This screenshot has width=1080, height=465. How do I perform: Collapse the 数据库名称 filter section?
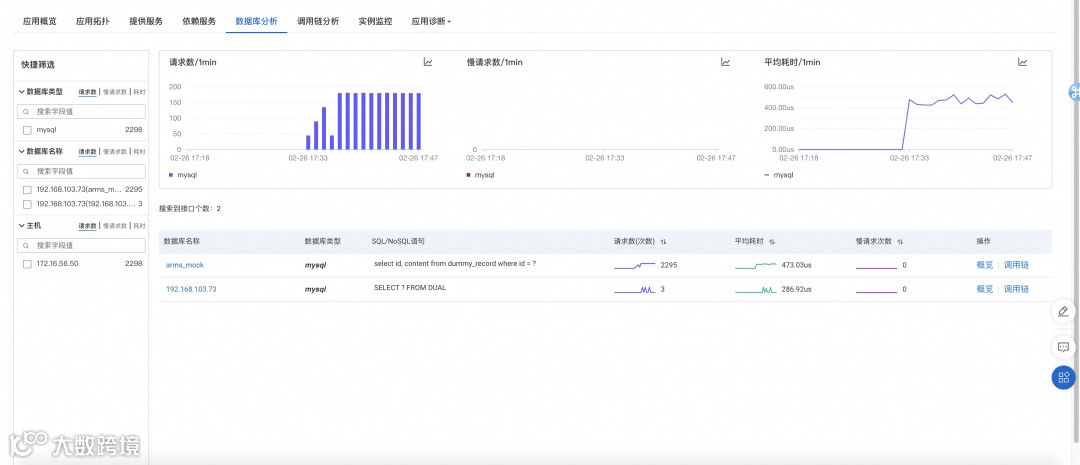tap(21, 151)
